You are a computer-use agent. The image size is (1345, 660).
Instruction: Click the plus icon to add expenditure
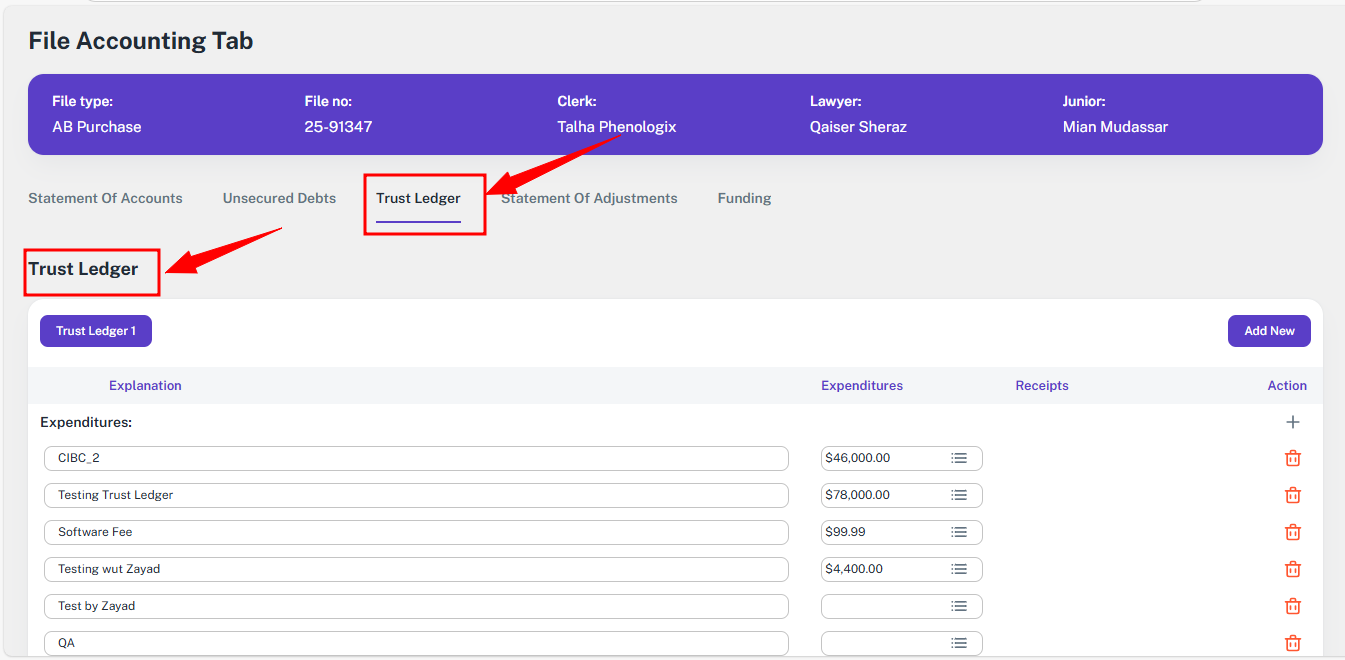coord(1292,422)
